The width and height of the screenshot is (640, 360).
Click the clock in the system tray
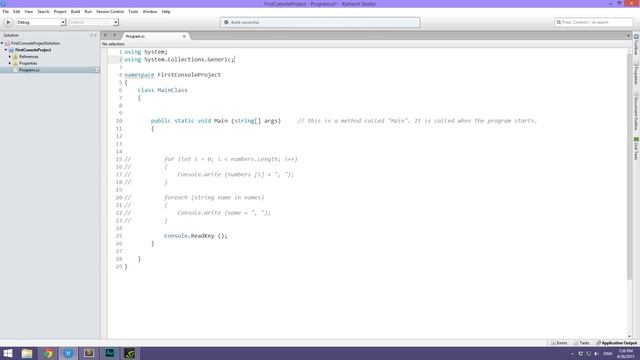(626, 353)
